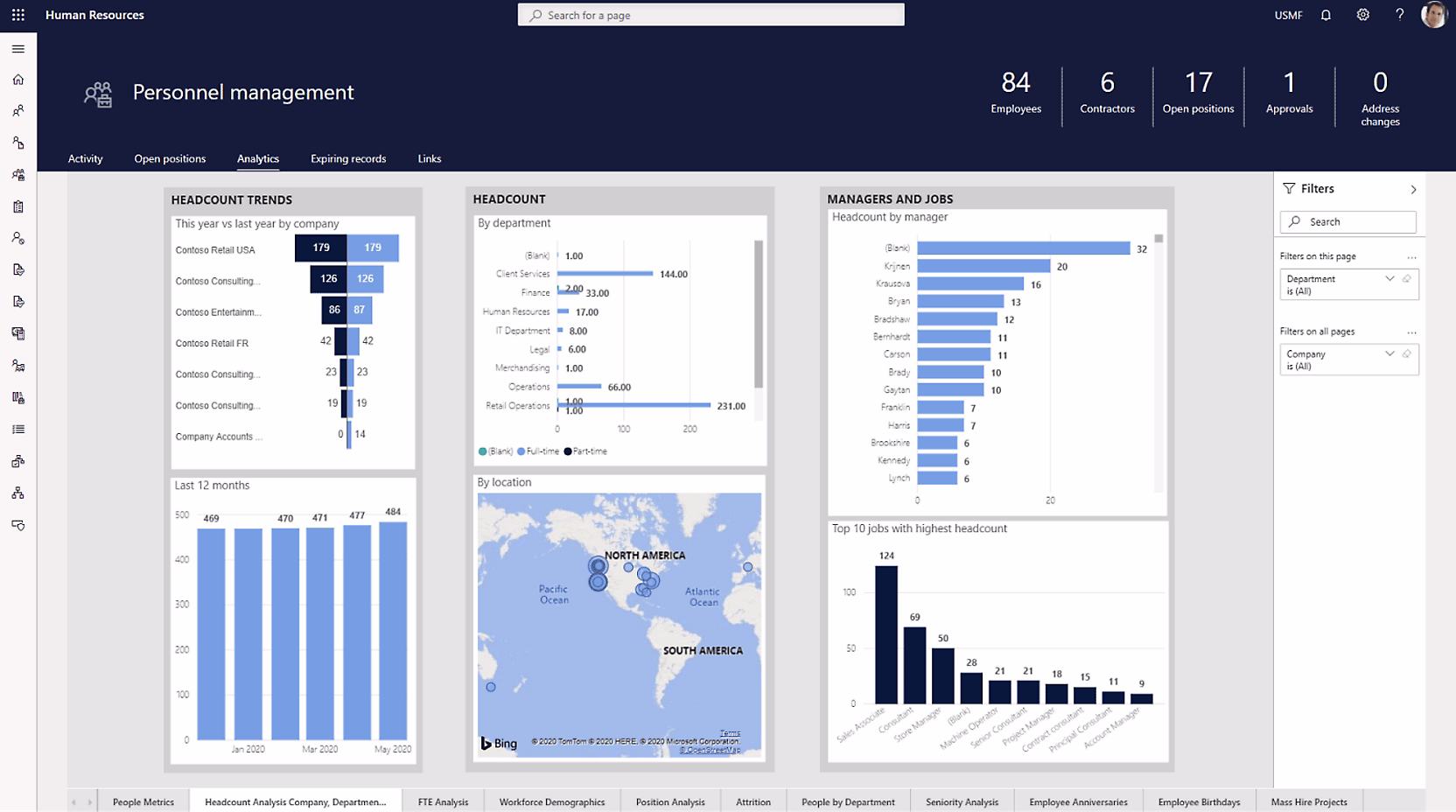
Task: Expand the Department filter dropdown
Action: point(1389,279)
